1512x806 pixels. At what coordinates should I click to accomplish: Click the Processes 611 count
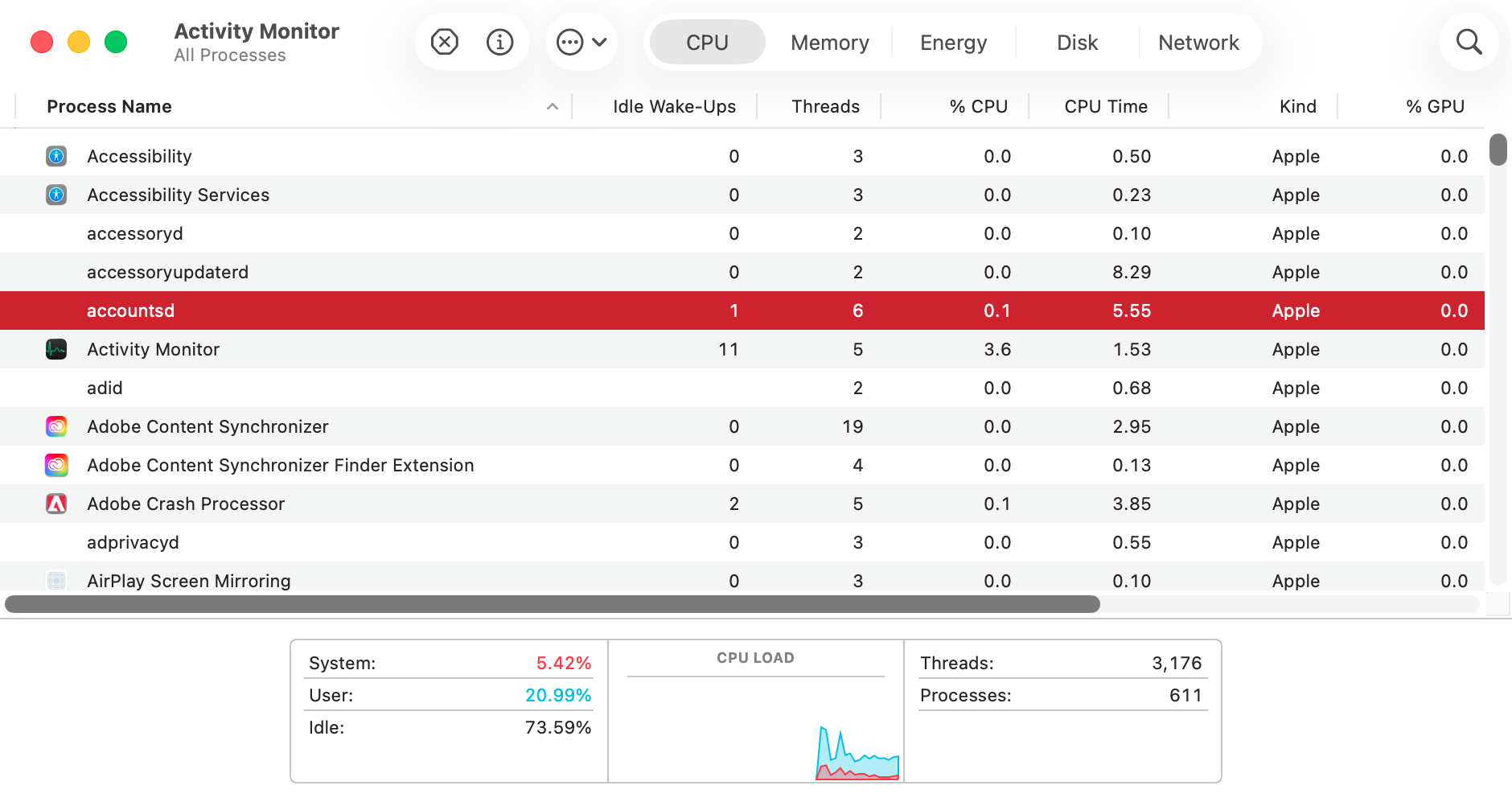1185,695
